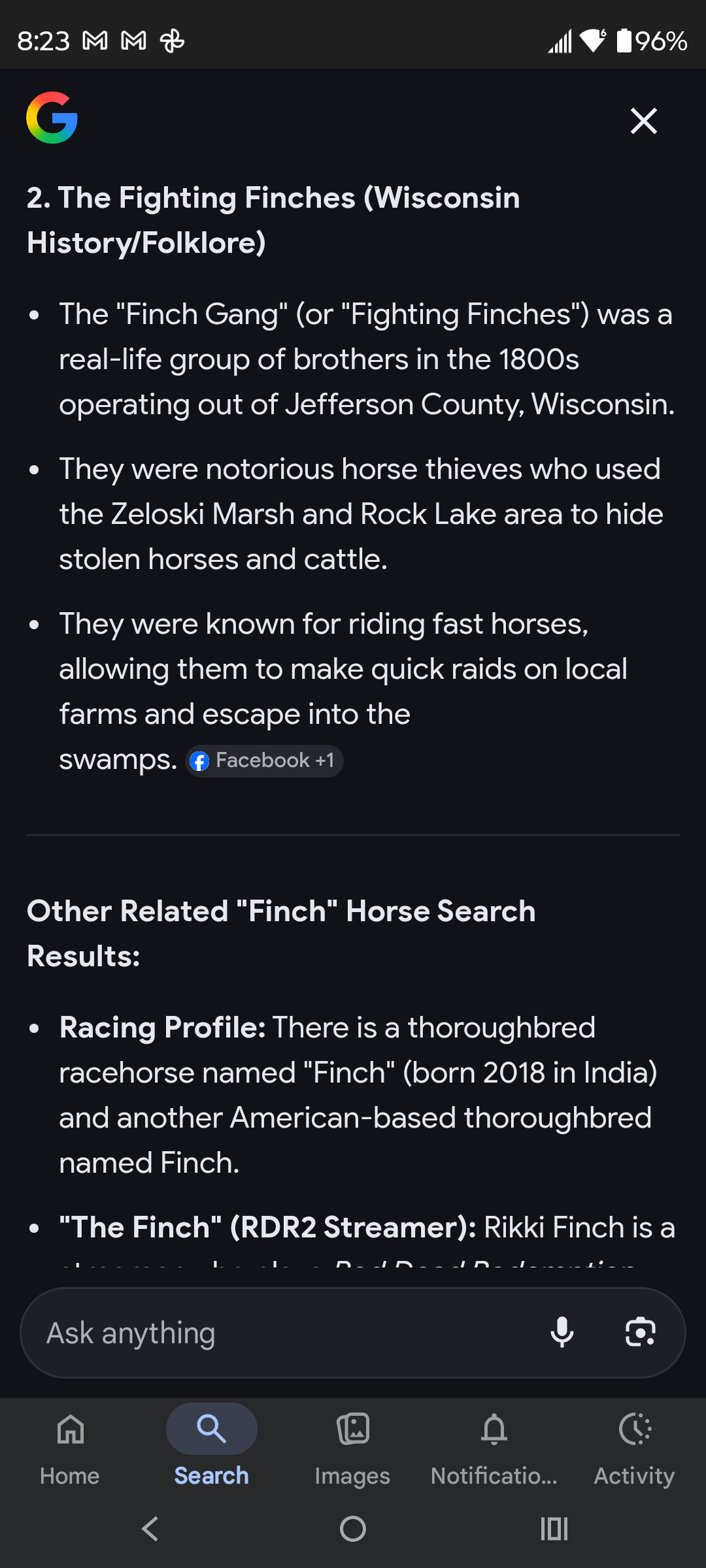
Task: Tap the Google logo icon
Action: coord(52,118)
